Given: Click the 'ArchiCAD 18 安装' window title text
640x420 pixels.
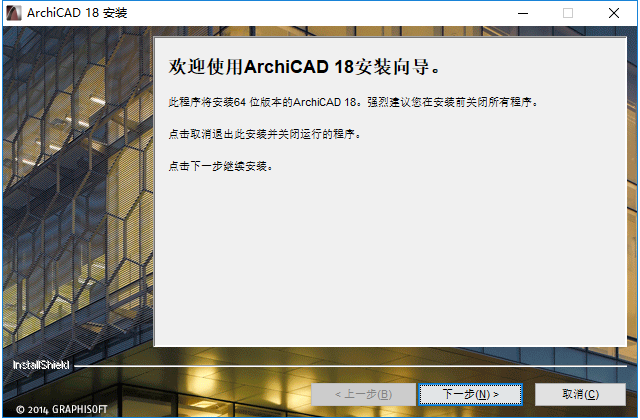Looking at the screenshot, I should (x=77, y=13).
